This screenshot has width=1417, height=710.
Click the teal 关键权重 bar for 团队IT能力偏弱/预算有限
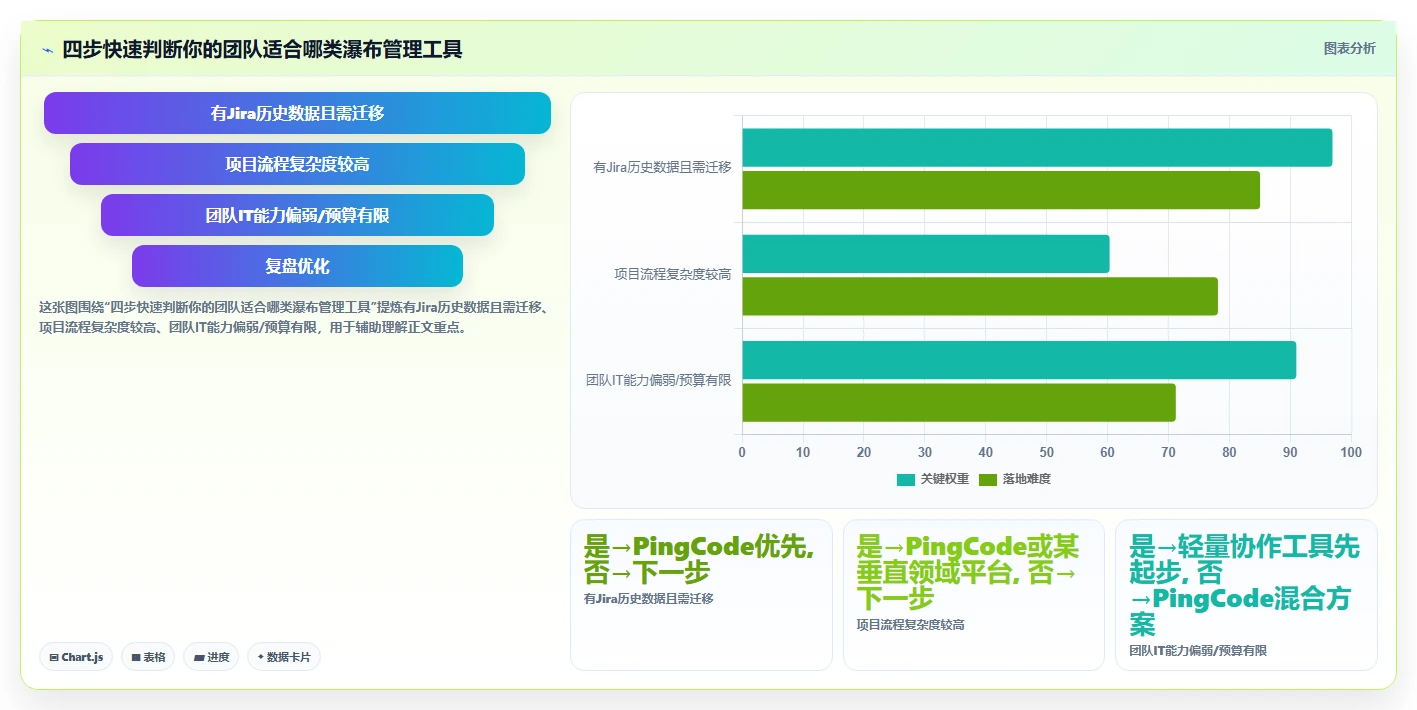(1019, 360)
